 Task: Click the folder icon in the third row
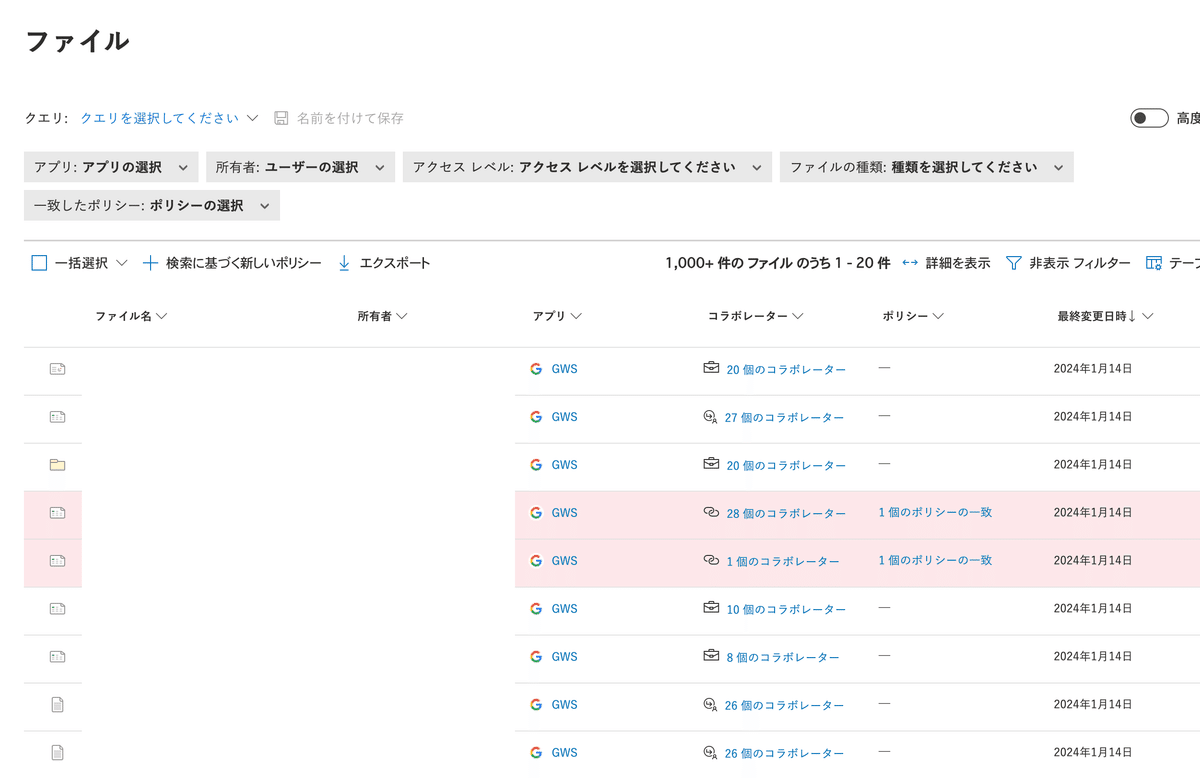pos(57,464)
